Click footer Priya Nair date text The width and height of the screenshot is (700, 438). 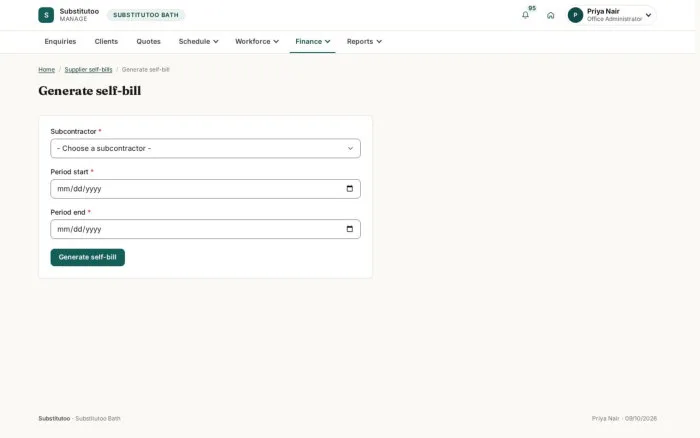tap(624, 418)
